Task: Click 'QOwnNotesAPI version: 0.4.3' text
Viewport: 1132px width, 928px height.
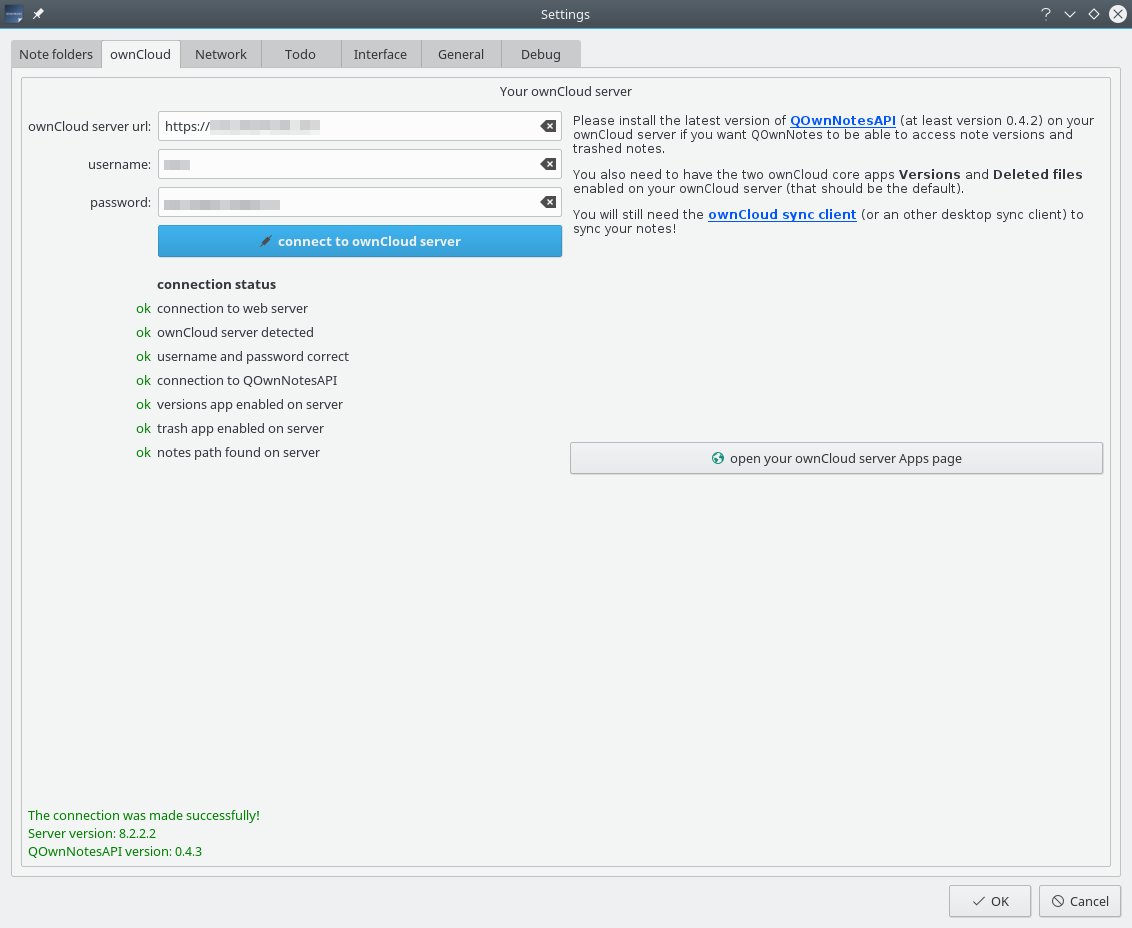Action: pos(115,851)
